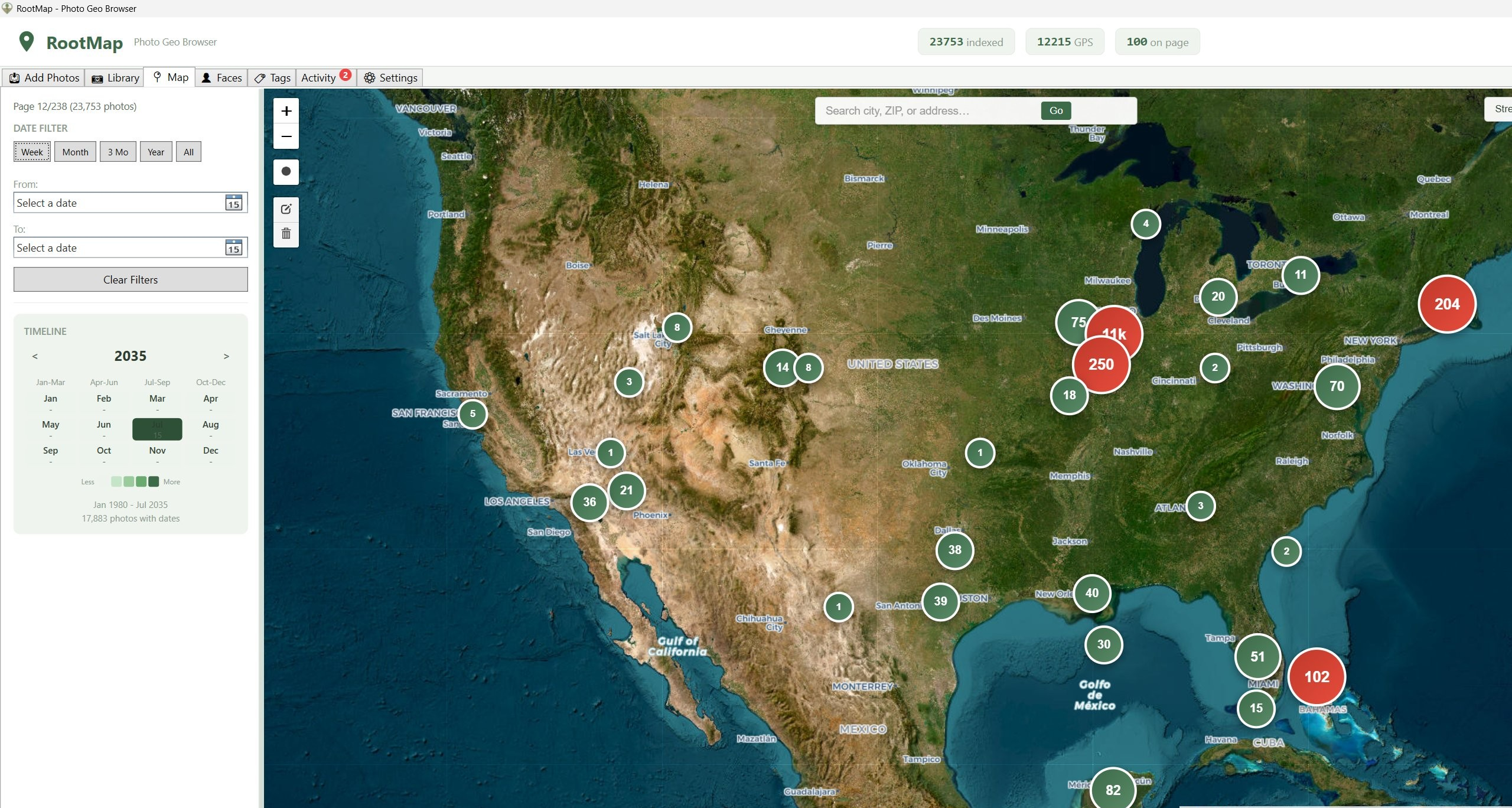
Task: Select Oct in the timeline grid
Action: 104,455
